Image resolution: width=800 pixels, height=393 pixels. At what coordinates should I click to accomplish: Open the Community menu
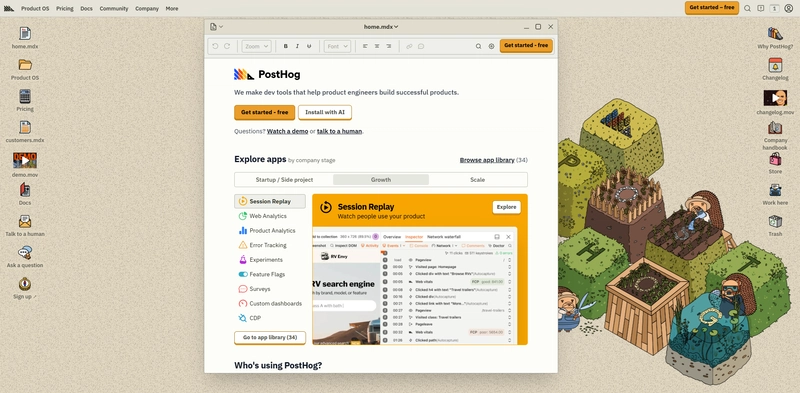114,8
